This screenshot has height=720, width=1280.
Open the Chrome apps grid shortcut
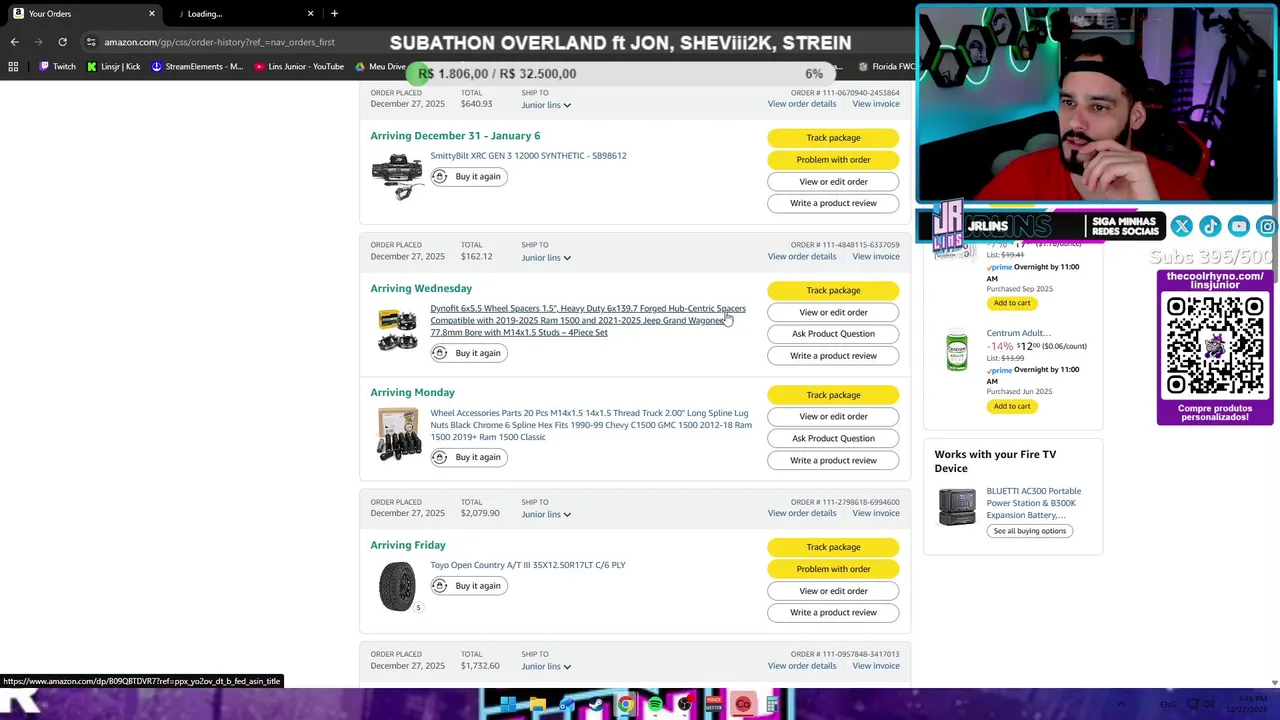coord(13,67)
